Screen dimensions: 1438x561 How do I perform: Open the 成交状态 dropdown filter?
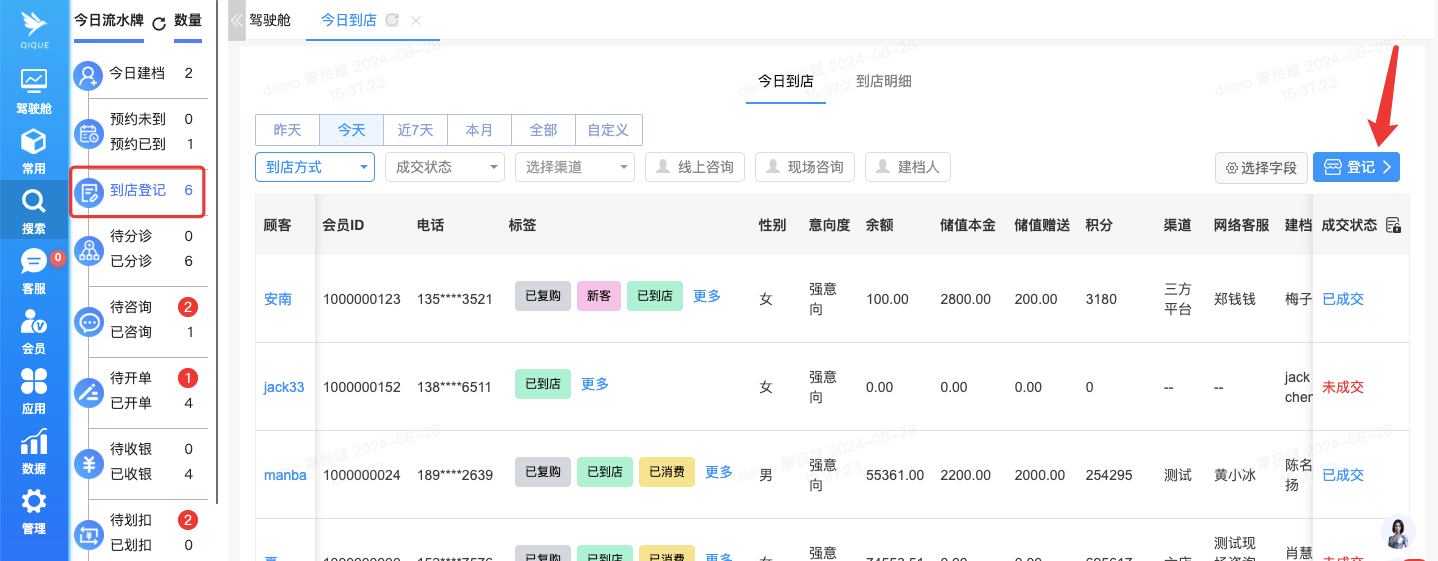(x=444, y=167)
